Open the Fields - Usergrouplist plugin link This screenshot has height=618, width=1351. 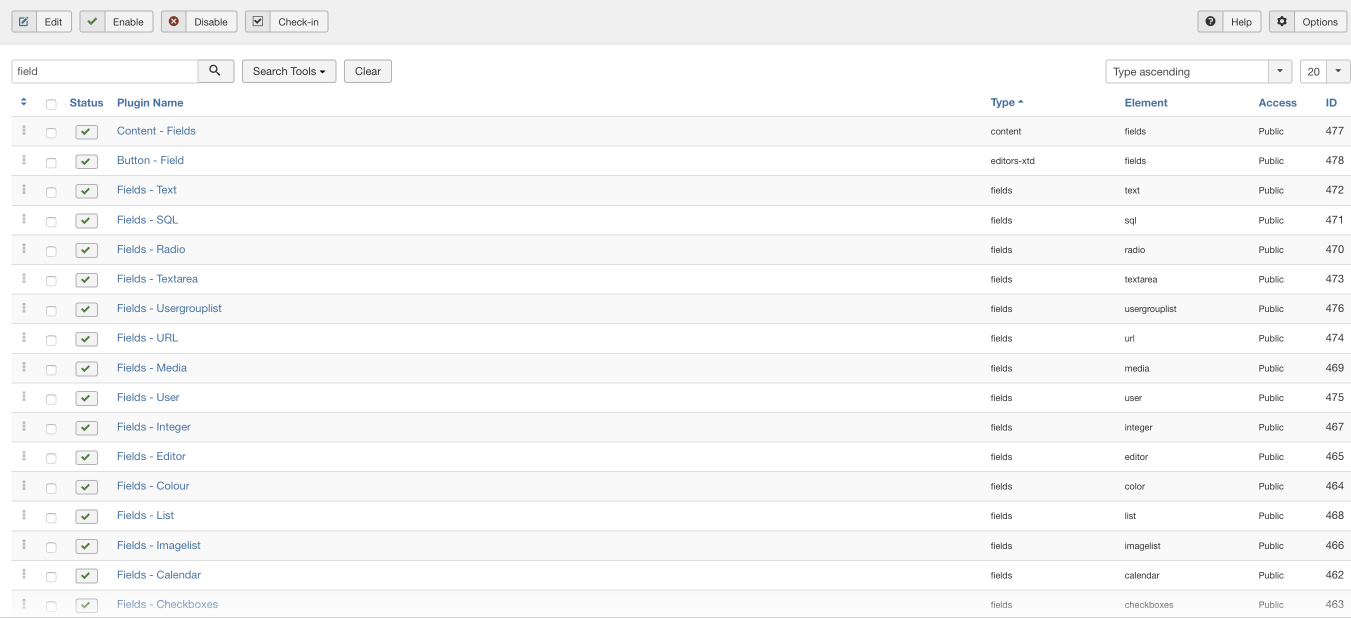point(169,308)
